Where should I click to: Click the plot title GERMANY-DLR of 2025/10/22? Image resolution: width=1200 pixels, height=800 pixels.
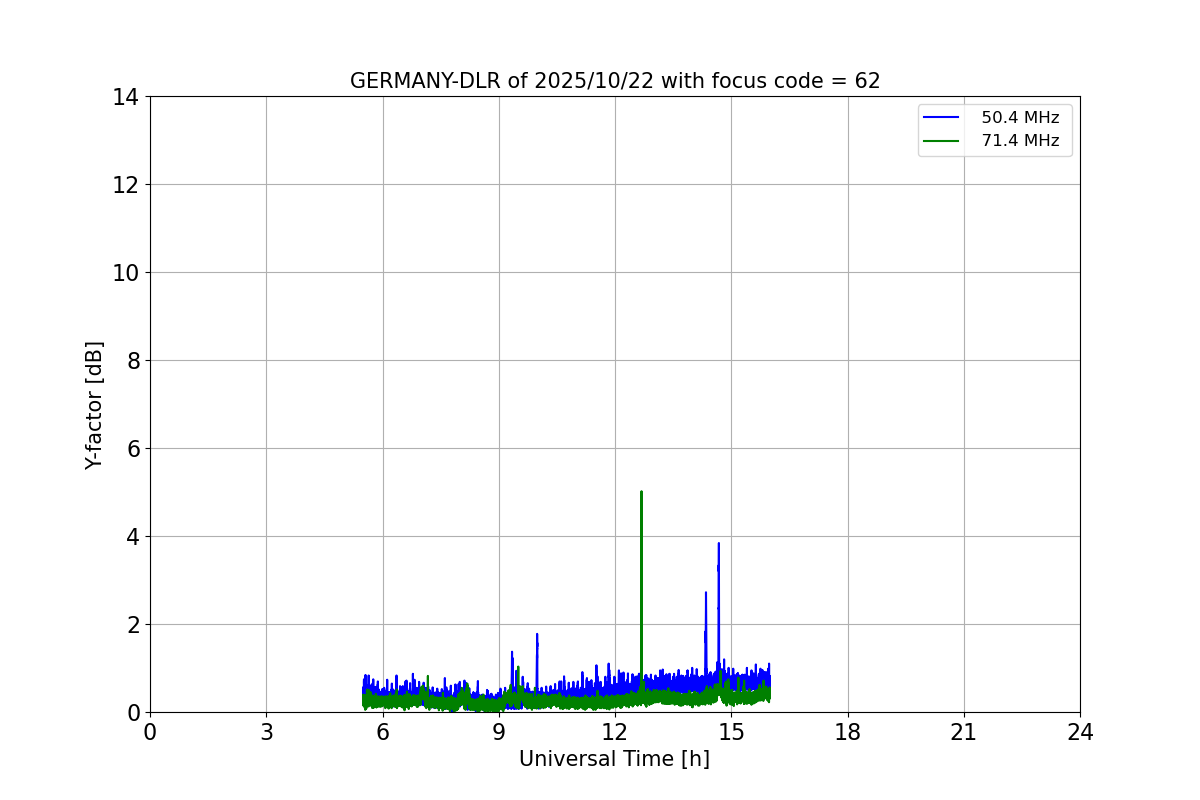coord(615,81)
